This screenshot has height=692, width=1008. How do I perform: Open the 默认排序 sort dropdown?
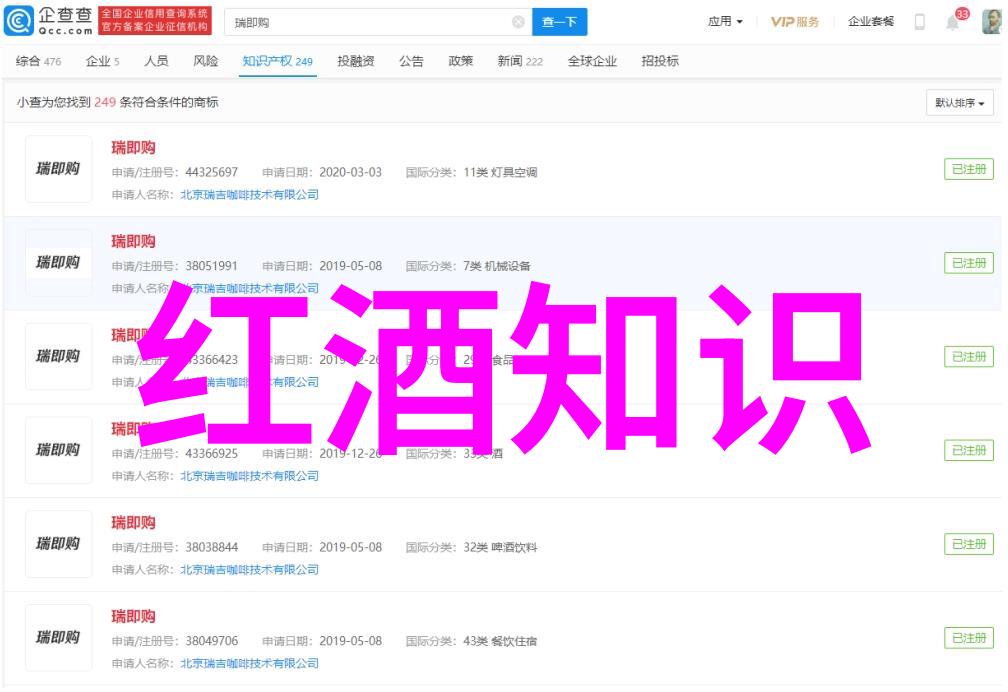click(x=960, y=103)
